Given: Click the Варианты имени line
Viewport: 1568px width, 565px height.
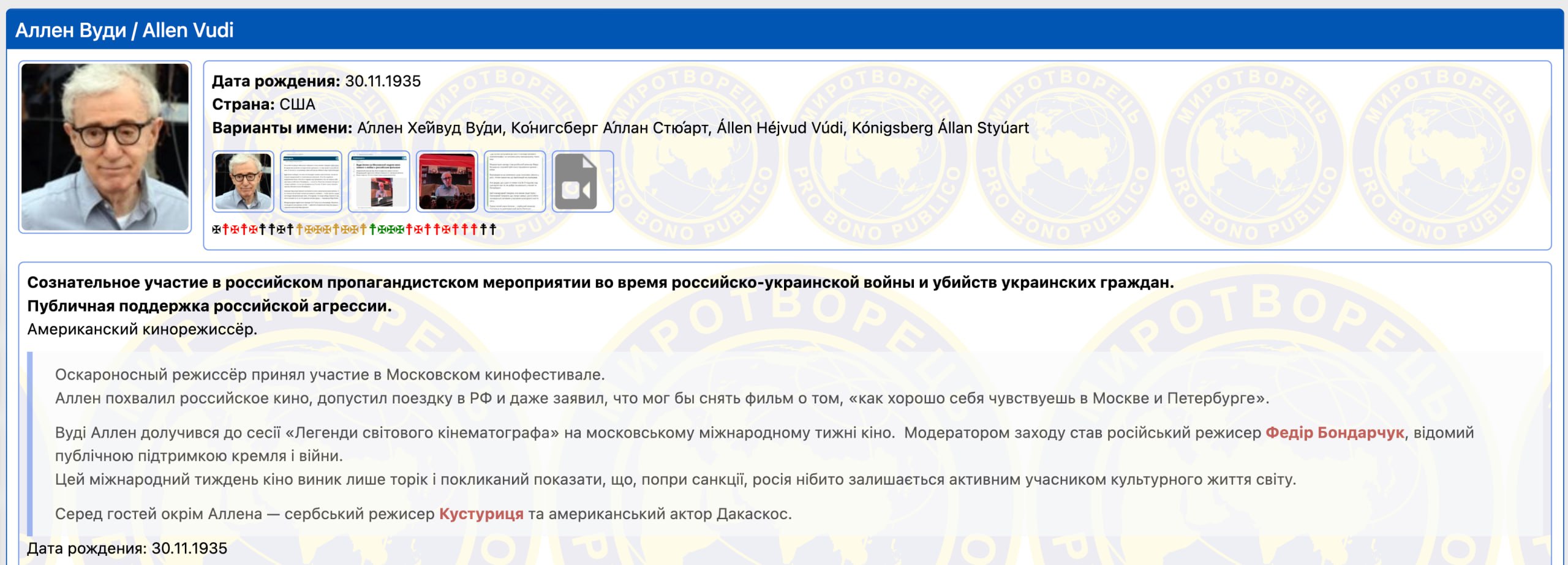Looking at the screenshot, I should 620,128.
